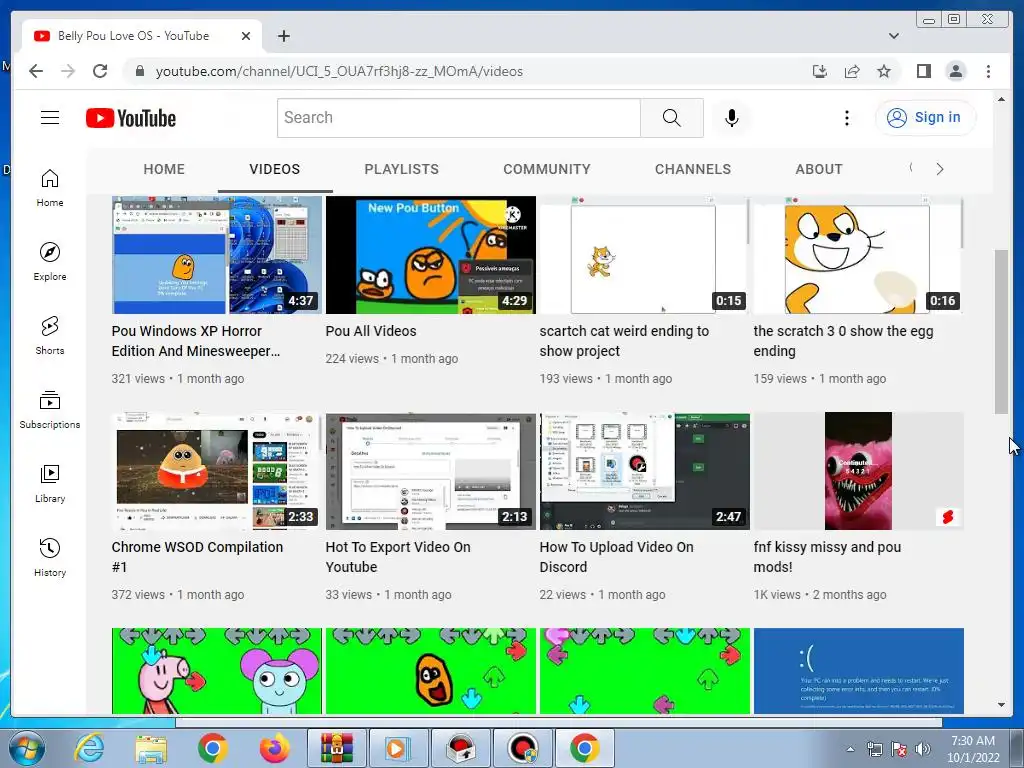
Task: Open scartch cat weird ending video title
Action: coord(624,341)
